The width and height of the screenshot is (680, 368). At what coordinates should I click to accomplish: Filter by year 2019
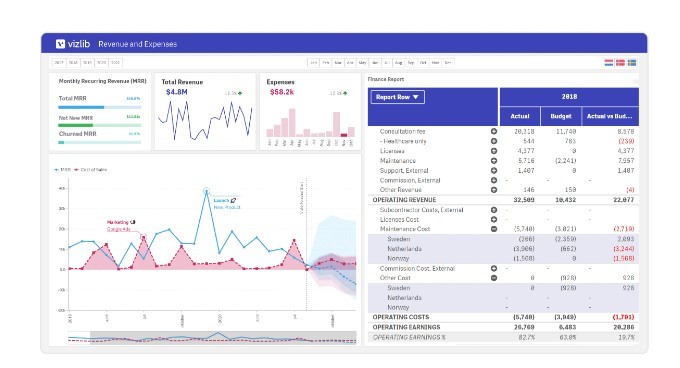click(87, 63)
